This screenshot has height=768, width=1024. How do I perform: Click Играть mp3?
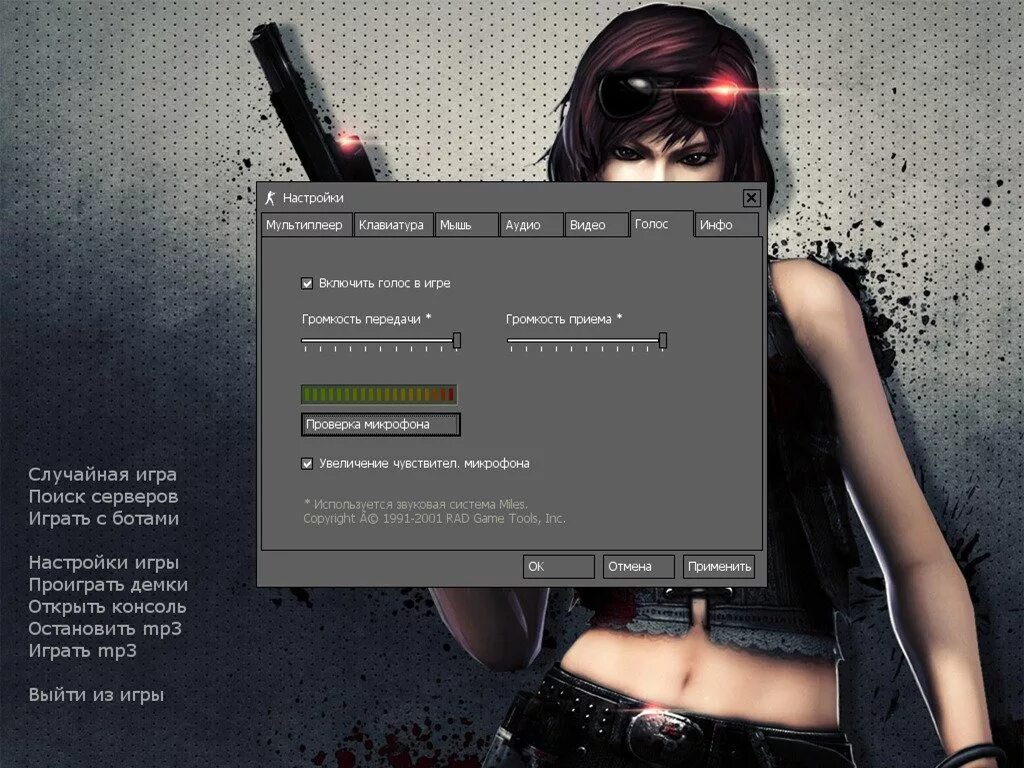tap(82, 651)
